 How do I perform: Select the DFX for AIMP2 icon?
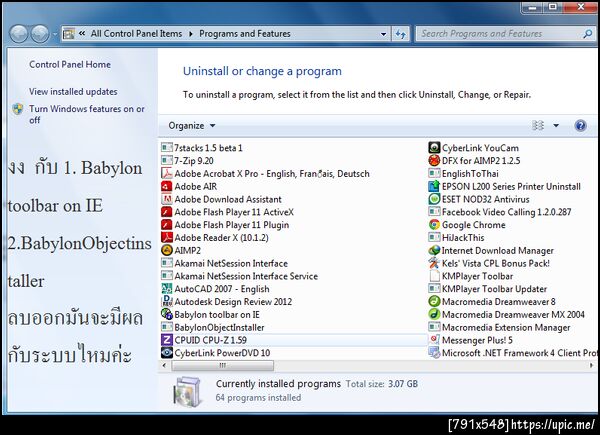click(x=434, y=161)
